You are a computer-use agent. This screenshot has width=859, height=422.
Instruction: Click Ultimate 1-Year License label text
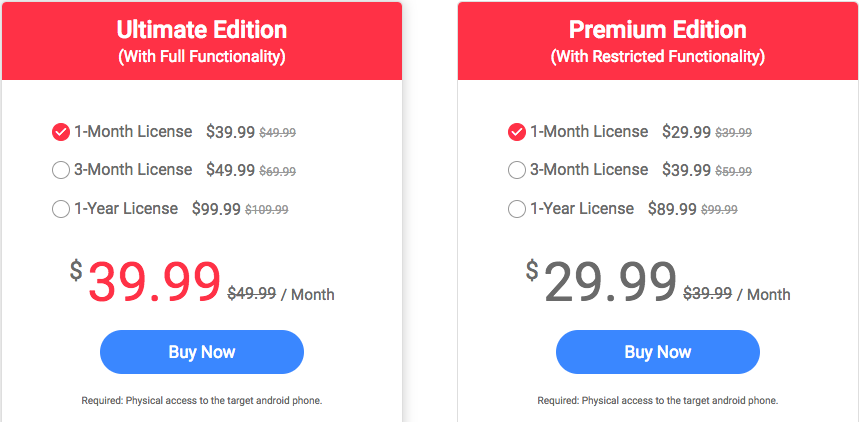(x=126, y=209)
